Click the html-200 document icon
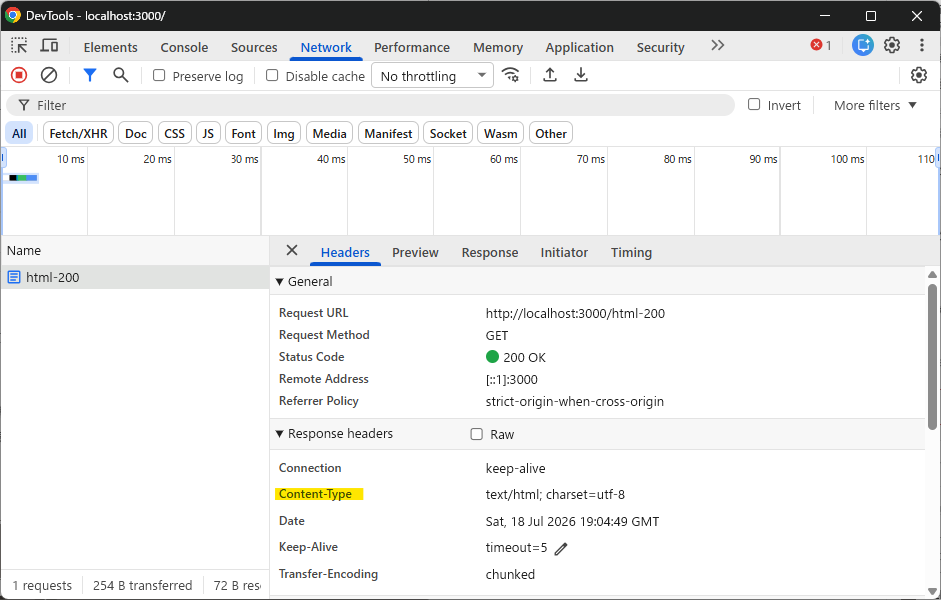 tap(14, 277)
